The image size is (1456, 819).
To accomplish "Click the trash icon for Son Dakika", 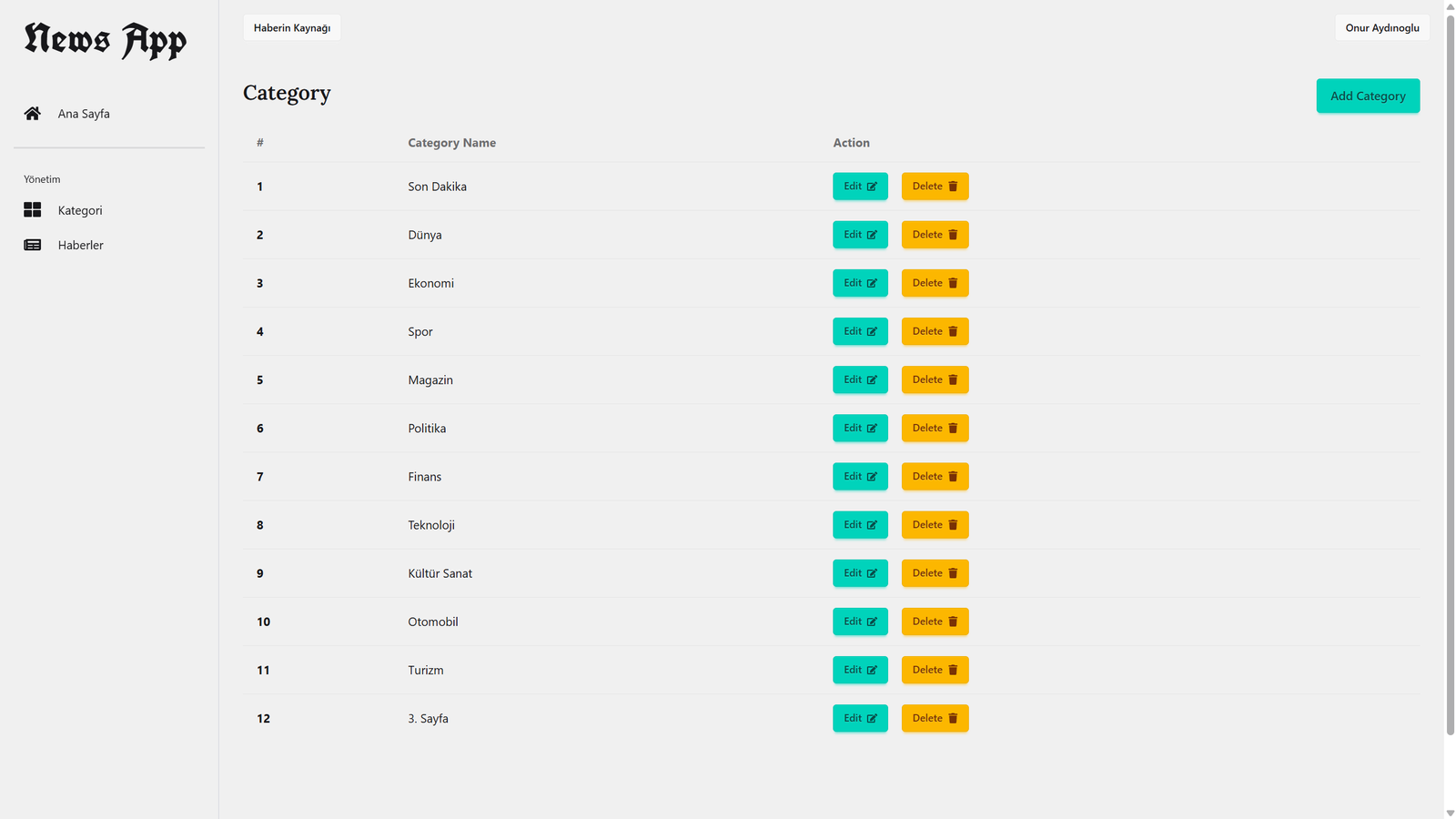I will tap(953, 187).
